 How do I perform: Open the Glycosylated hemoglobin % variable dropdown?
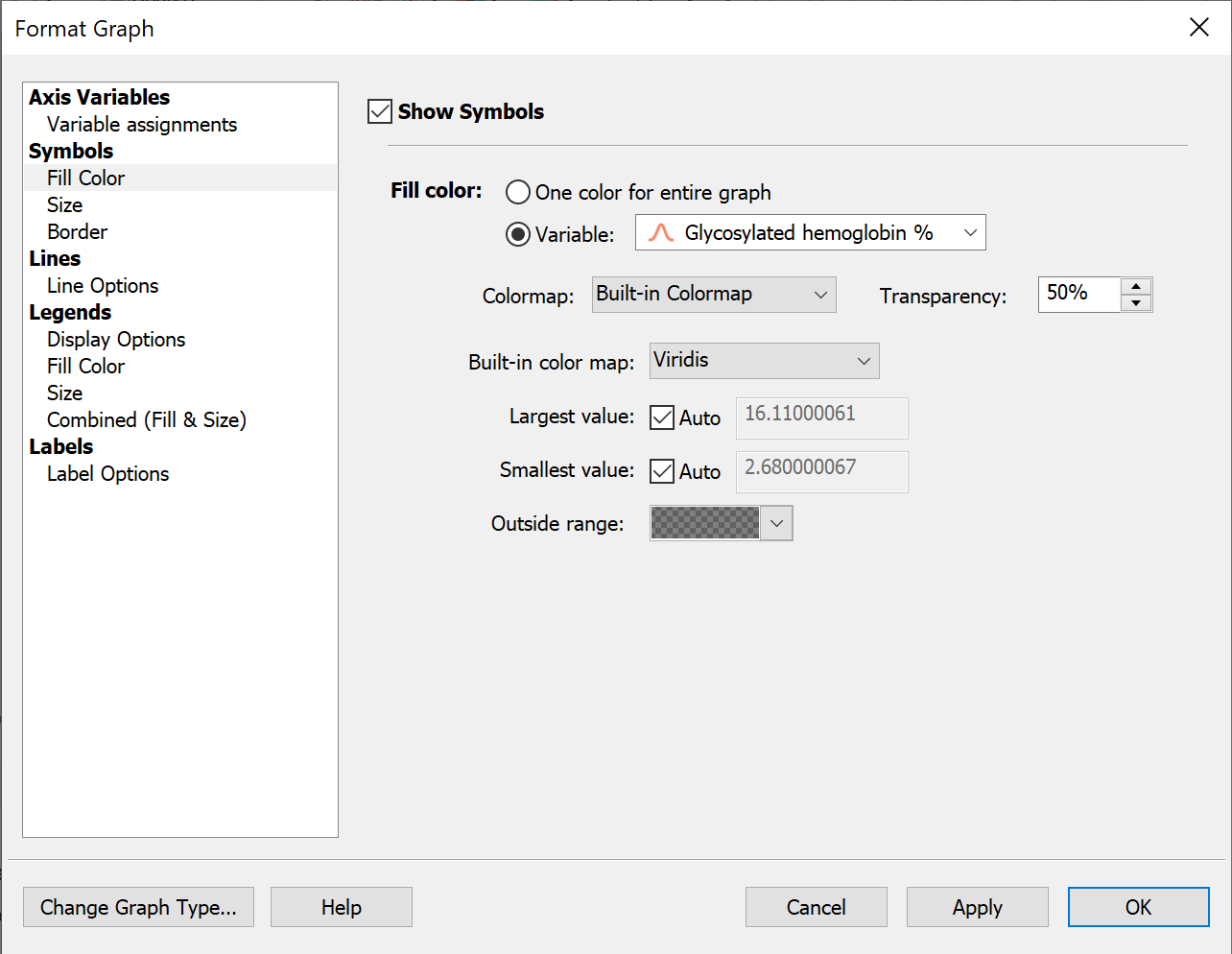coord(970,231)
